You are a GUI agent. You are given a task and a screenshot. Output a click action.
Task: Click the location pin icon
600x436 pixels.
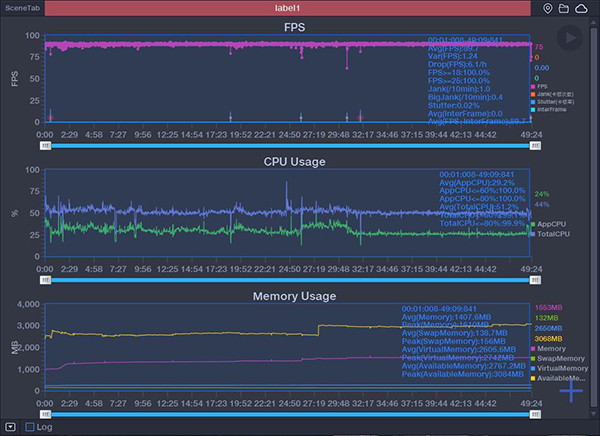[548, 8]
